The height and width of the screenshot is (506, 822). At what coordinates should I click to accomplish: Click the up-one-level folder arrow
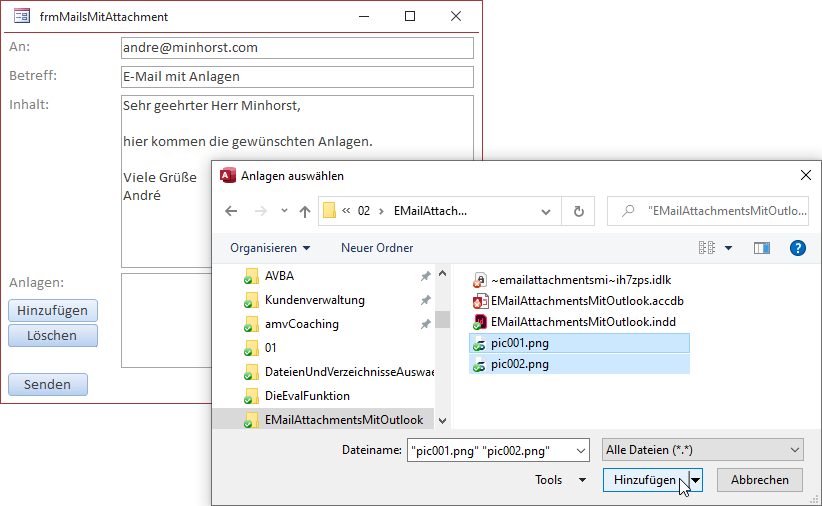point(304,211)
